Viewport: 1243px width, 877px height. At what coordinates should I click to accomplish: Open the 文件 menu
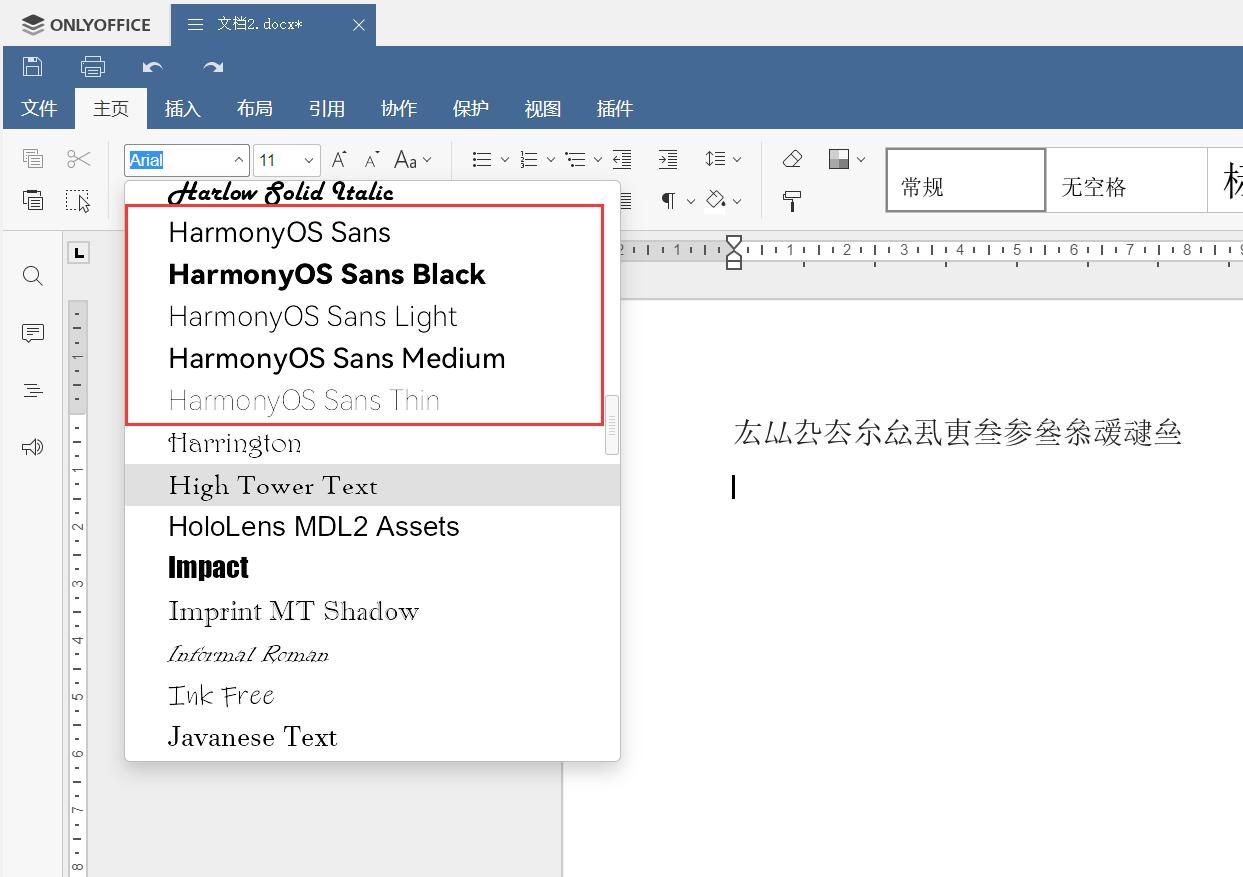[39, 109]
